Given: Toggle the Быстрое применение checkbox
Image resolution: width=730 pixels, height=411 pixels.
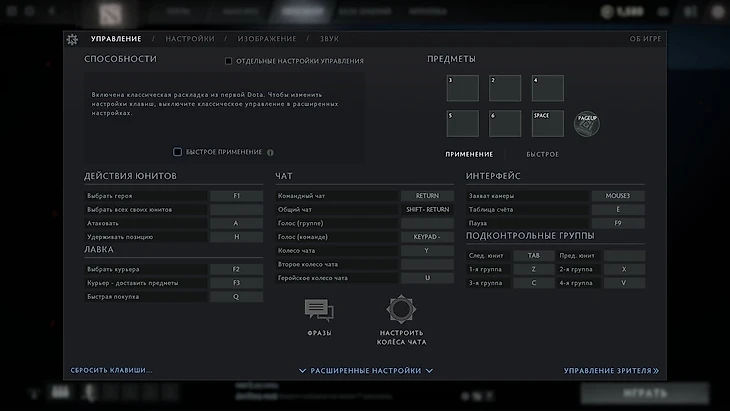Looking at the screenshot, I should [x=178, y=152].
